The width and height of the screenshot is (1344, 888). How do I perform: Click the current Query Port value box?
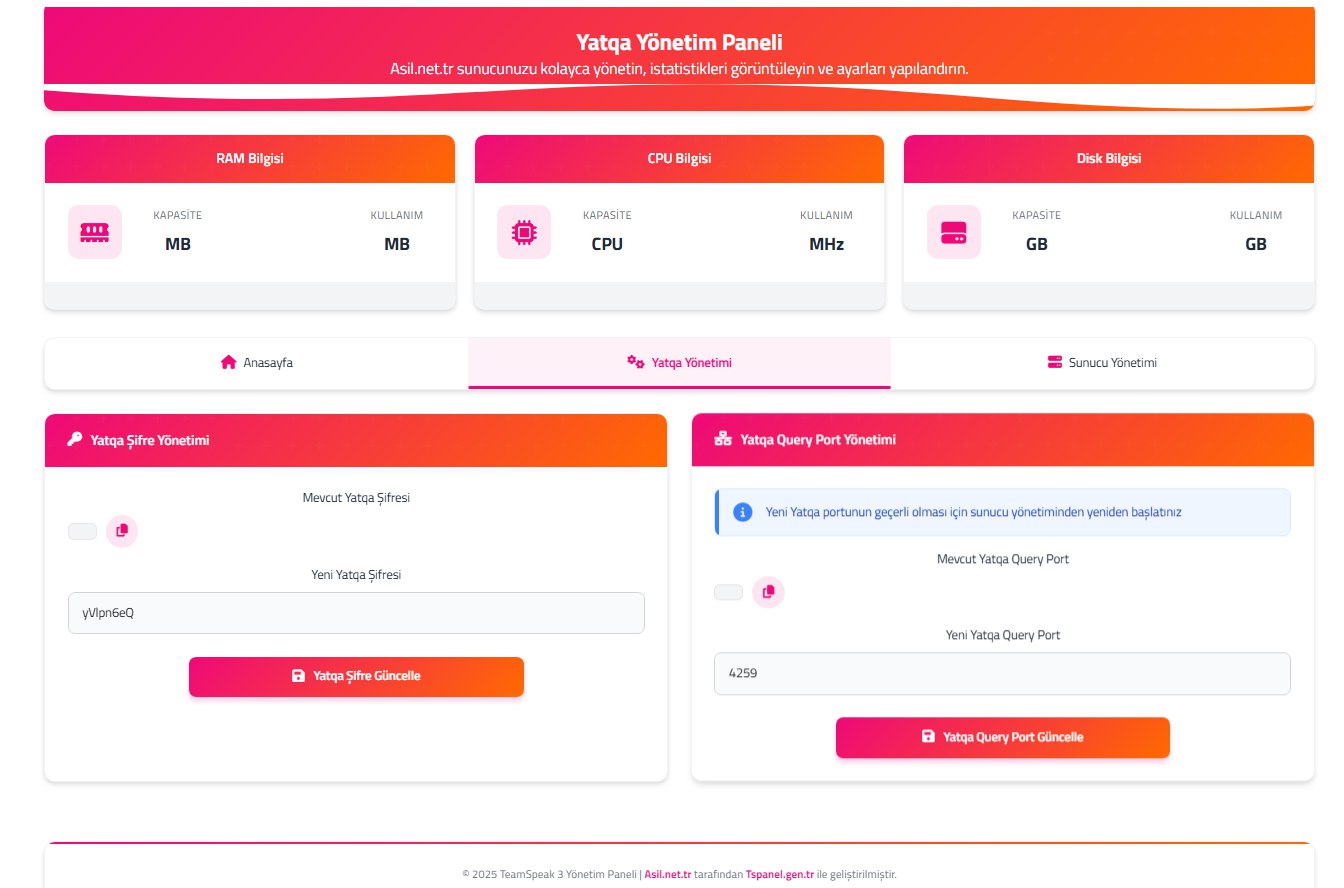(x=728, y=592)
